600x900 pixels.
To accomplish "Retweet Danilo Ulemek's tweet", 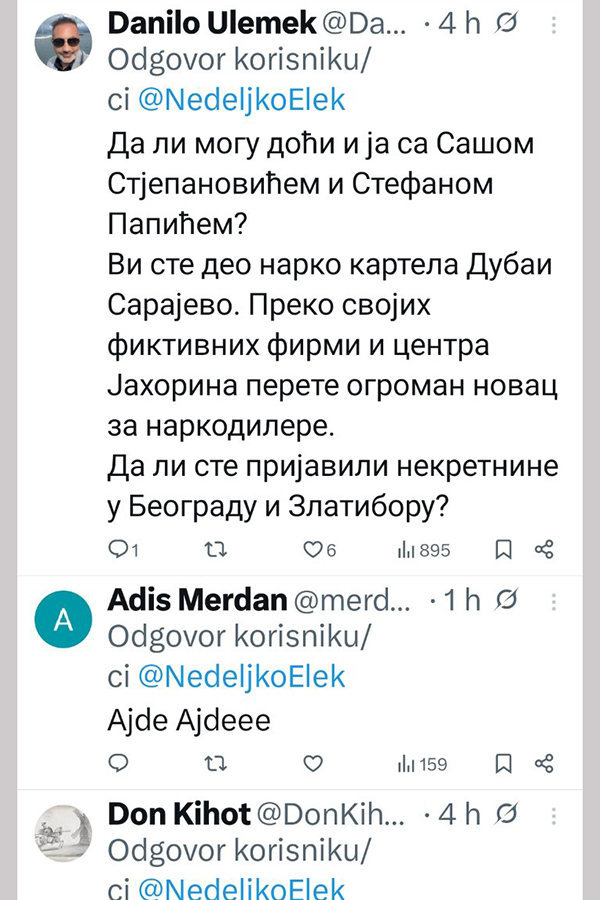I will 214,549.
